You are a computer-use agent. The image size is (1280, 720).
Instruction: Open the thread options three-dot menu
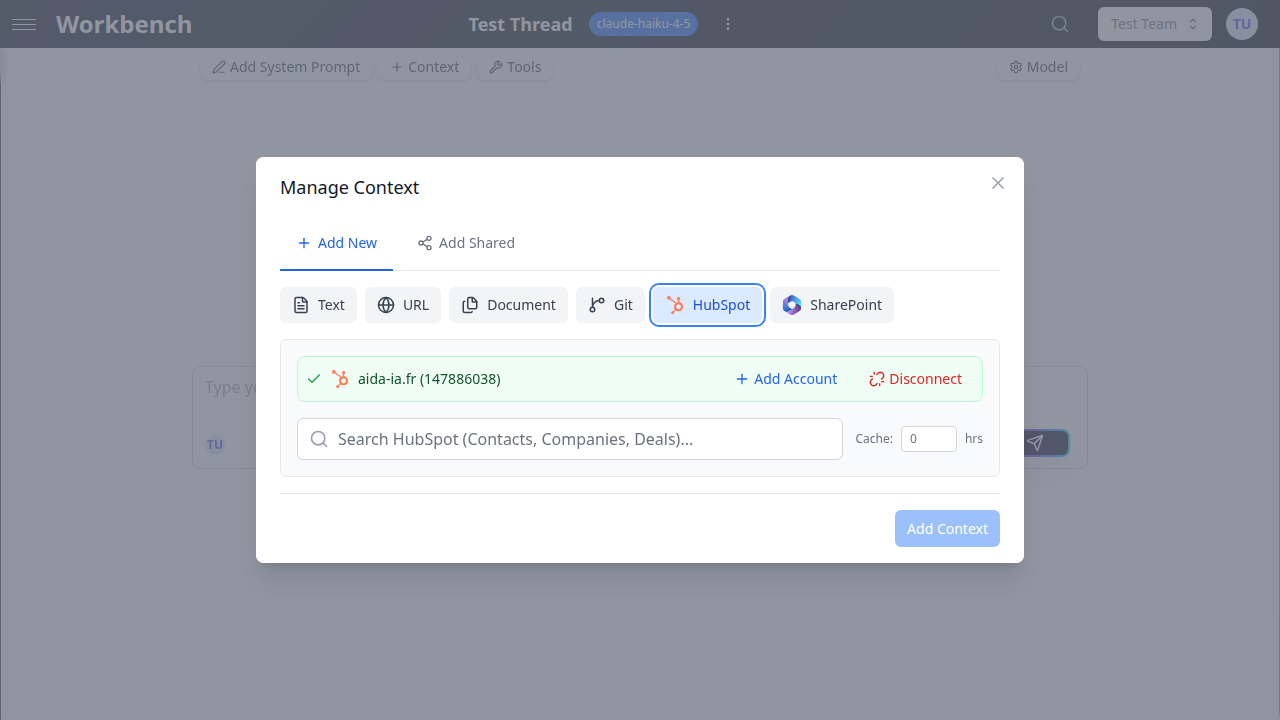[x=728, y=24]
